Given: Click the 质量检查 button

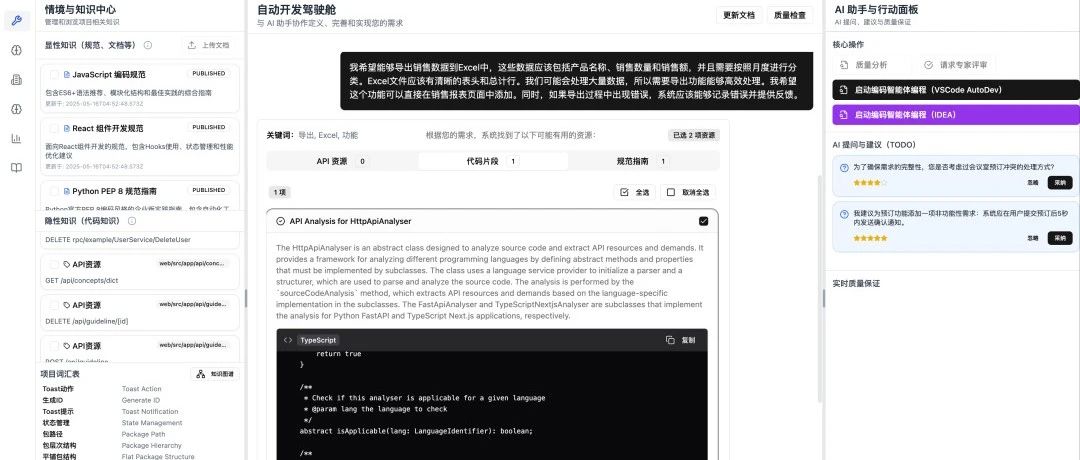Looking at the screenshot, I should pos(790,14).
